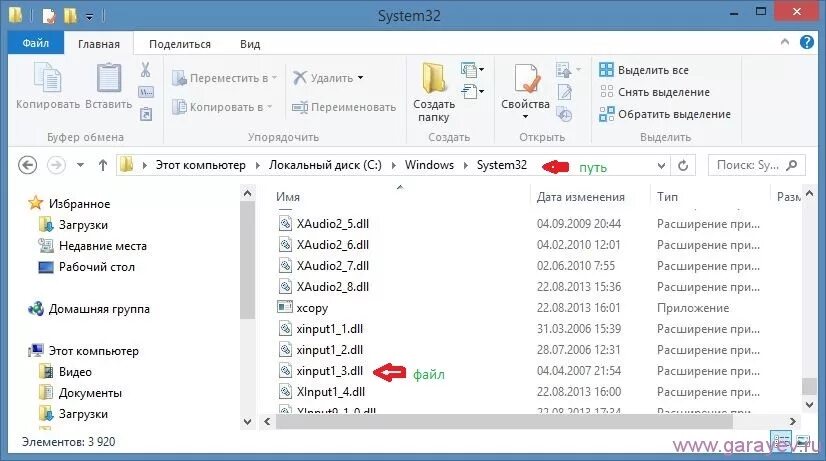
Task: Switch to the Поделиться tab
Action: pos(180,44)
